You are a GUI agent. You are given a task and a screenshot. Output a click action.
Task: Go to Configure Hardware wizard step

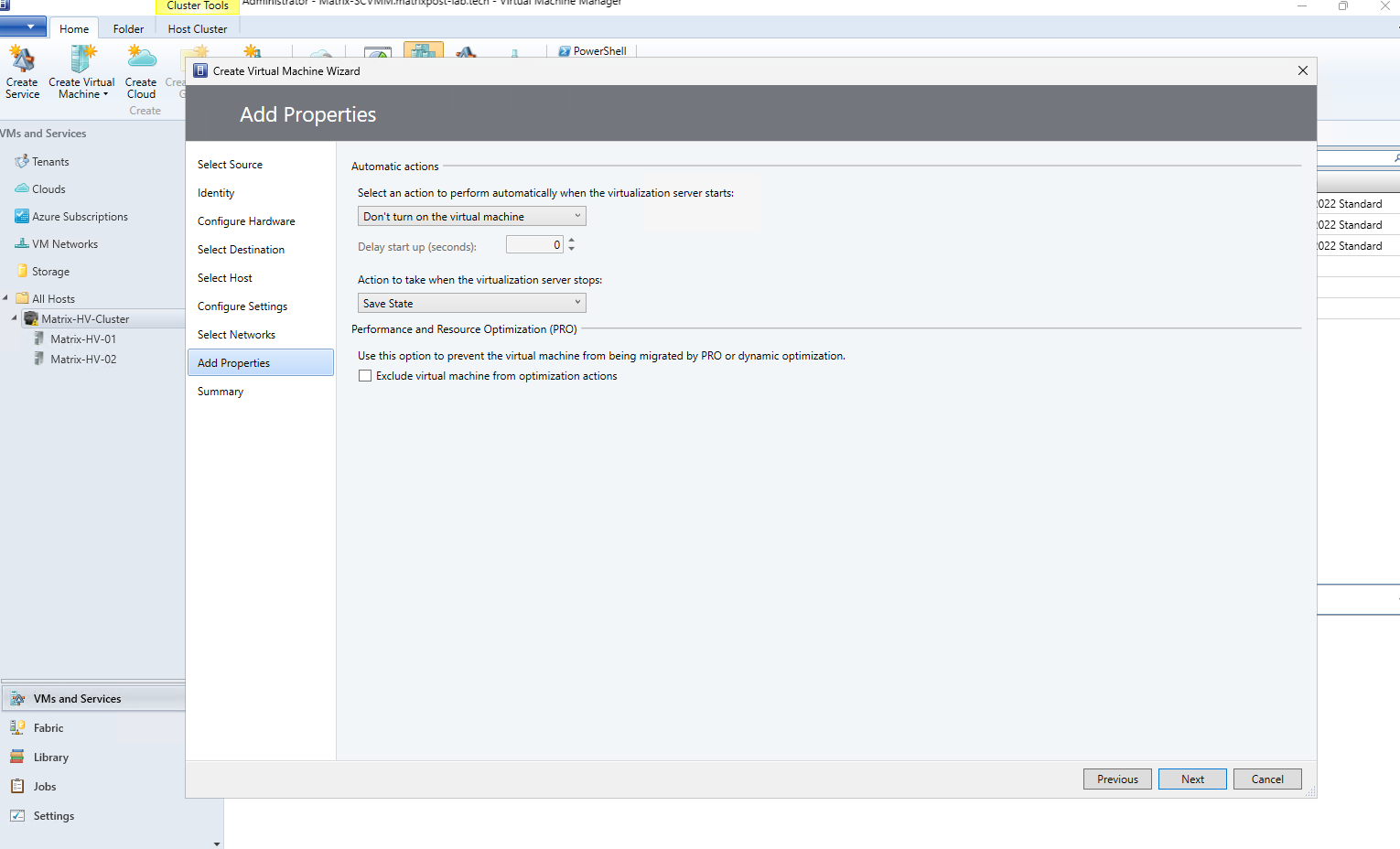[x=246, y=221]
